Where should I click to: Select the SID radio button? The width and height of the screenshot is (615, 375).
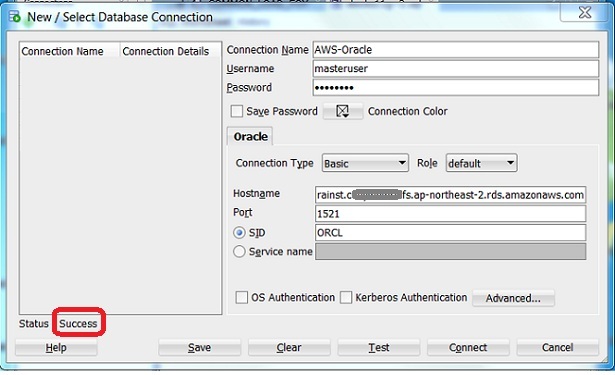click(x=239, y=233)
